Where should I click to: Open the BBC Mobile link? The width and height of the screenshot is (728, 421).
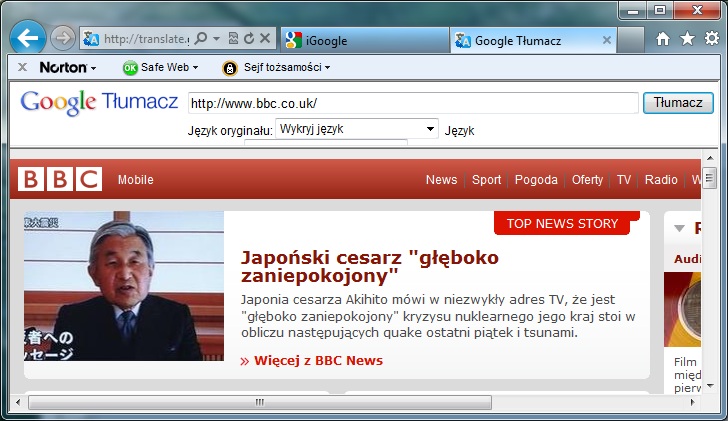coord(136,180)
